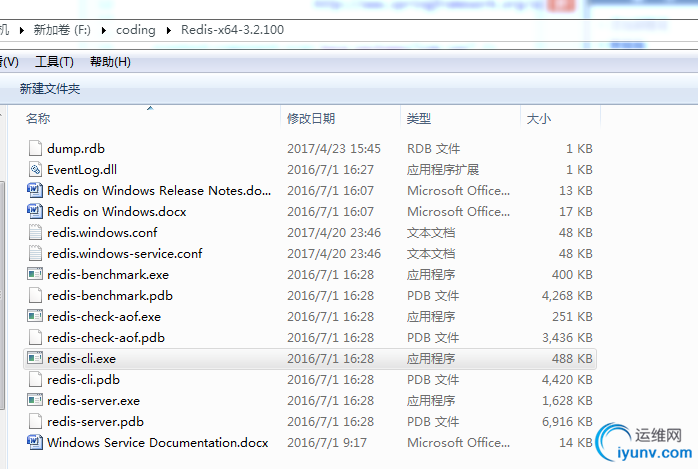Go to the coding folder breadcrumb

click(x=136, y=30)
